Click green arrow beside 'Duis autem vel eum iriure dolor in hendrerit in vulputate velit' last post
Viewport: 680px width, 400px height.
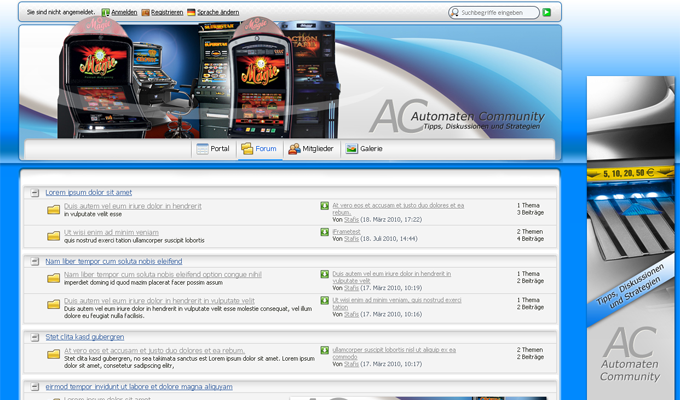click(324, 274)
